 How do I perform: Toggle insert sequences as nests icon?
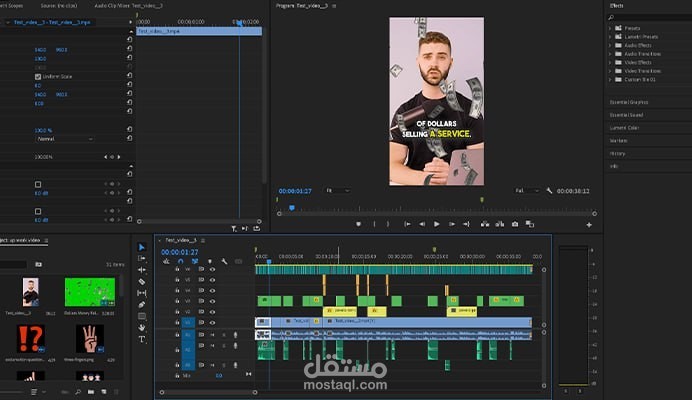click(166, 261)
